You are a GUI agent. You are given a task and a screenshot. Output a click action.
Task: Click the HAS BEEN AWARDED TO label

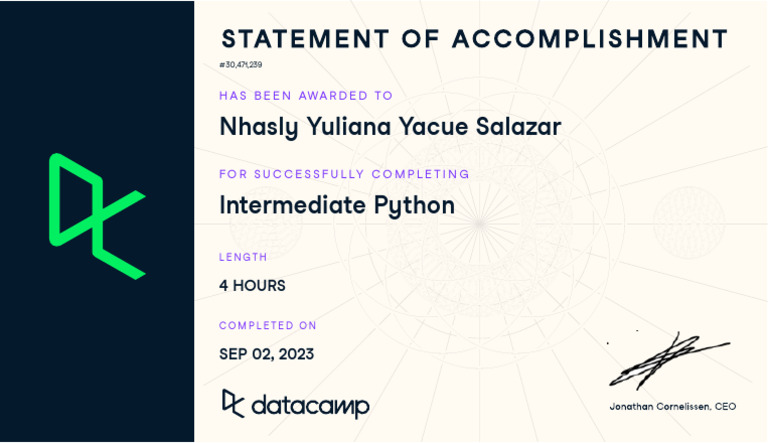[306, 96]
